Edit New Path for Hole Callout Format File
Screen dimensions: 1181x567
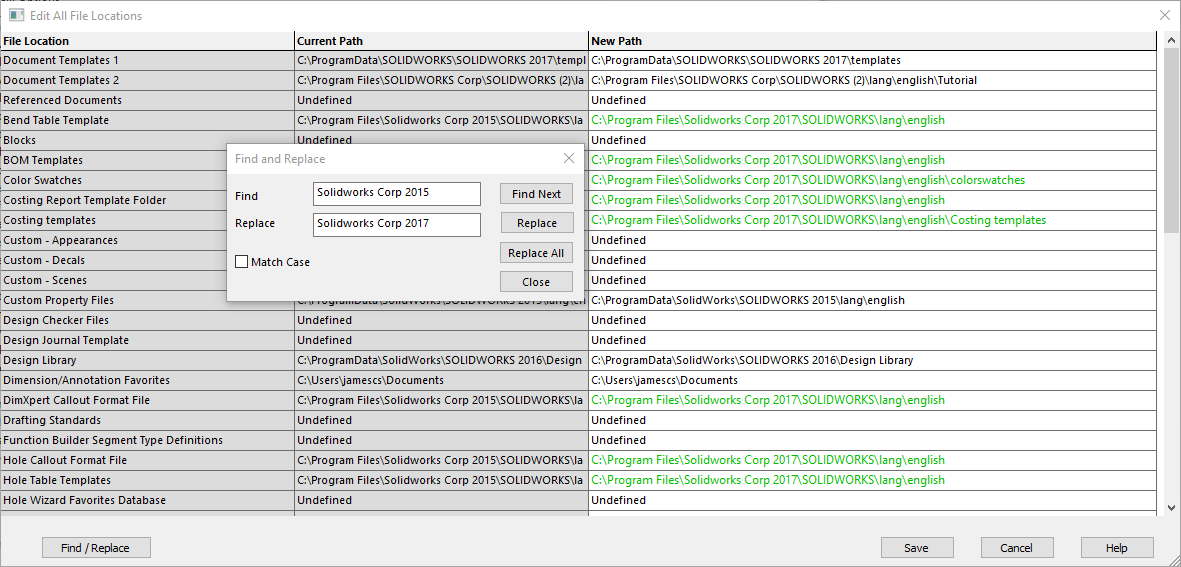point(872,460)
